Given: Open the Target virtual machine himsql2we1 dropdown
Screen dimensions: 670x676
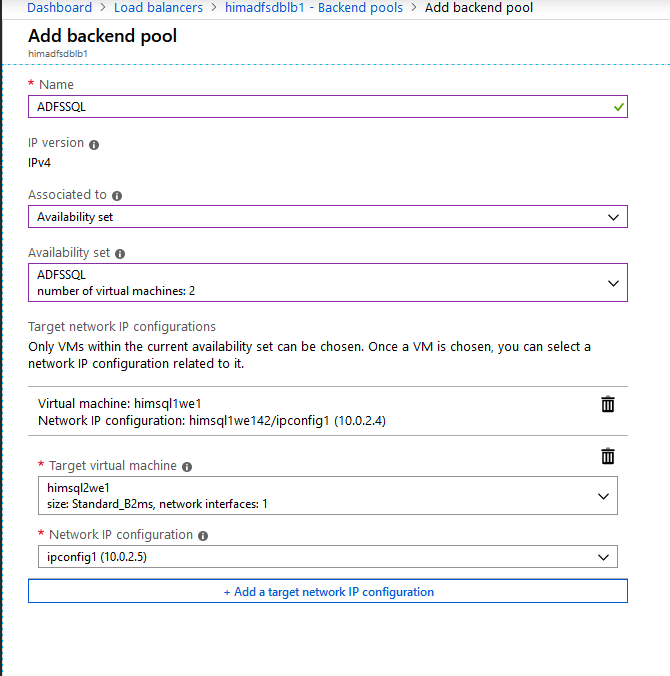Looking at the screenshot, I should click(328, 495).
